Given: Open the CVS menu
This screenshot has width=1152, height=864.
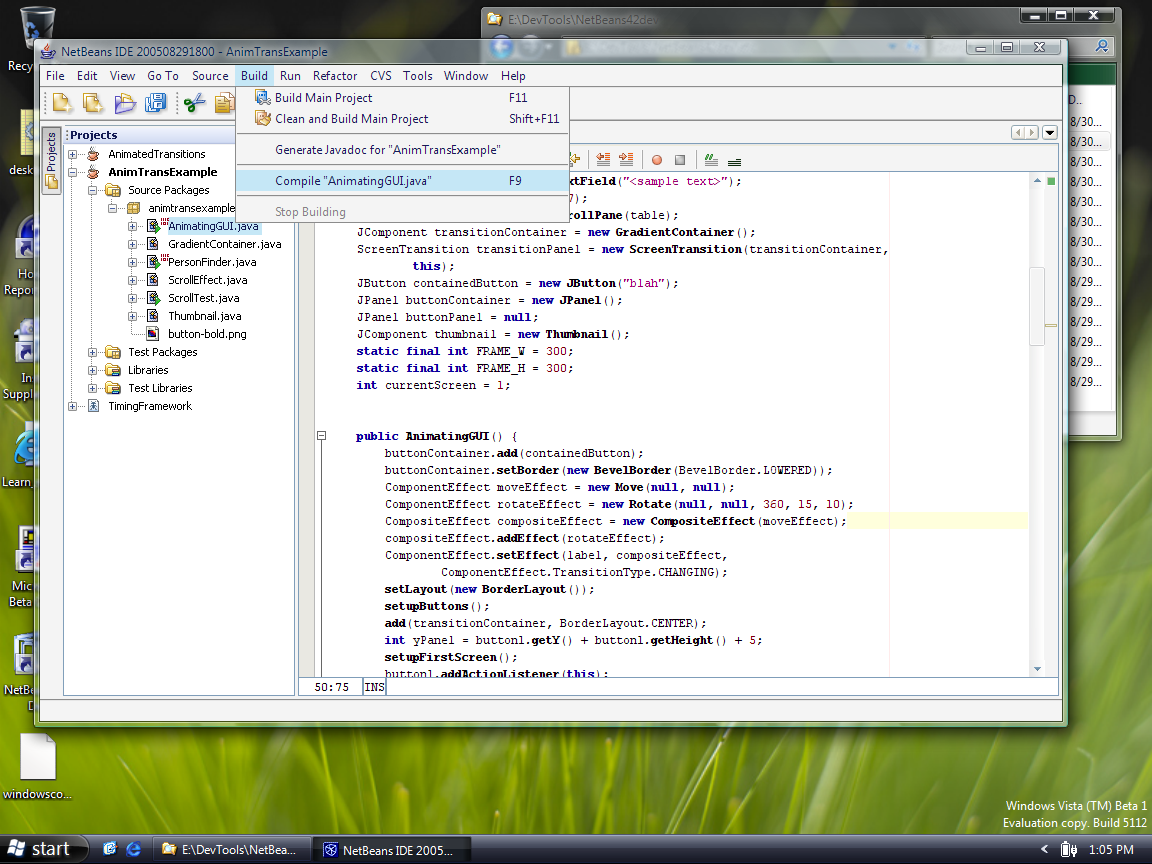Looking at the screenshot, I should coord(381,76).
